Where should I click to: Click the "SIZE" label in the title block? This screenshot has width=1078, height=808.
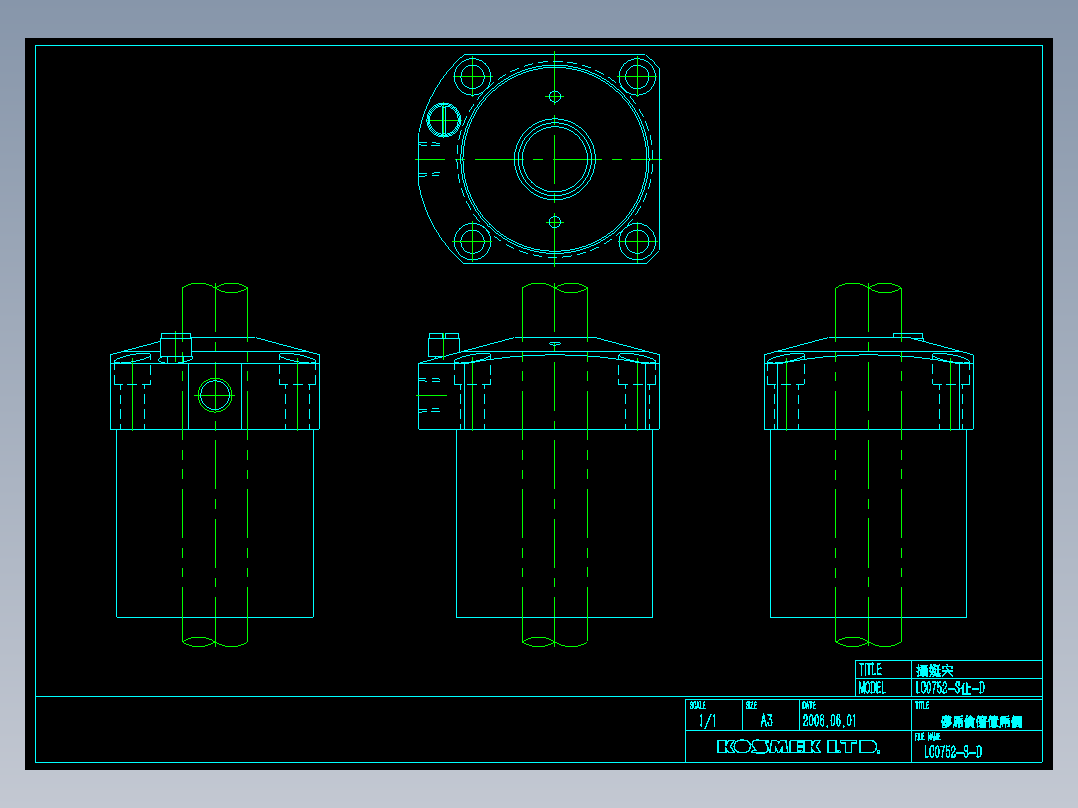pyautogui.click(x=751, y=705)
